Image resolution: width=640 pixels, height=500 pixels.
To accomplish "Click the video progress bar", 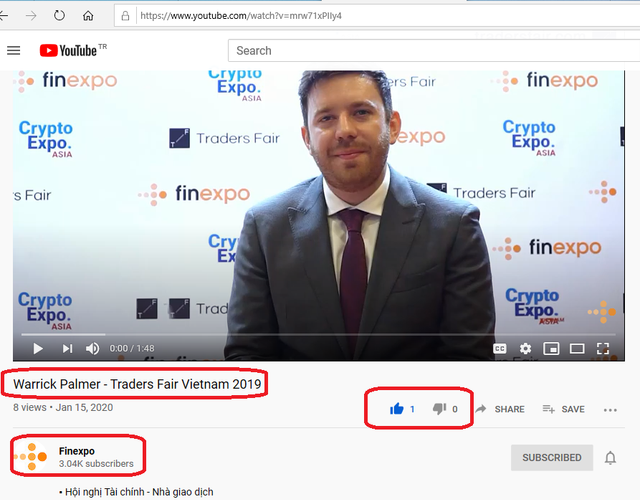I will [318, 335].
